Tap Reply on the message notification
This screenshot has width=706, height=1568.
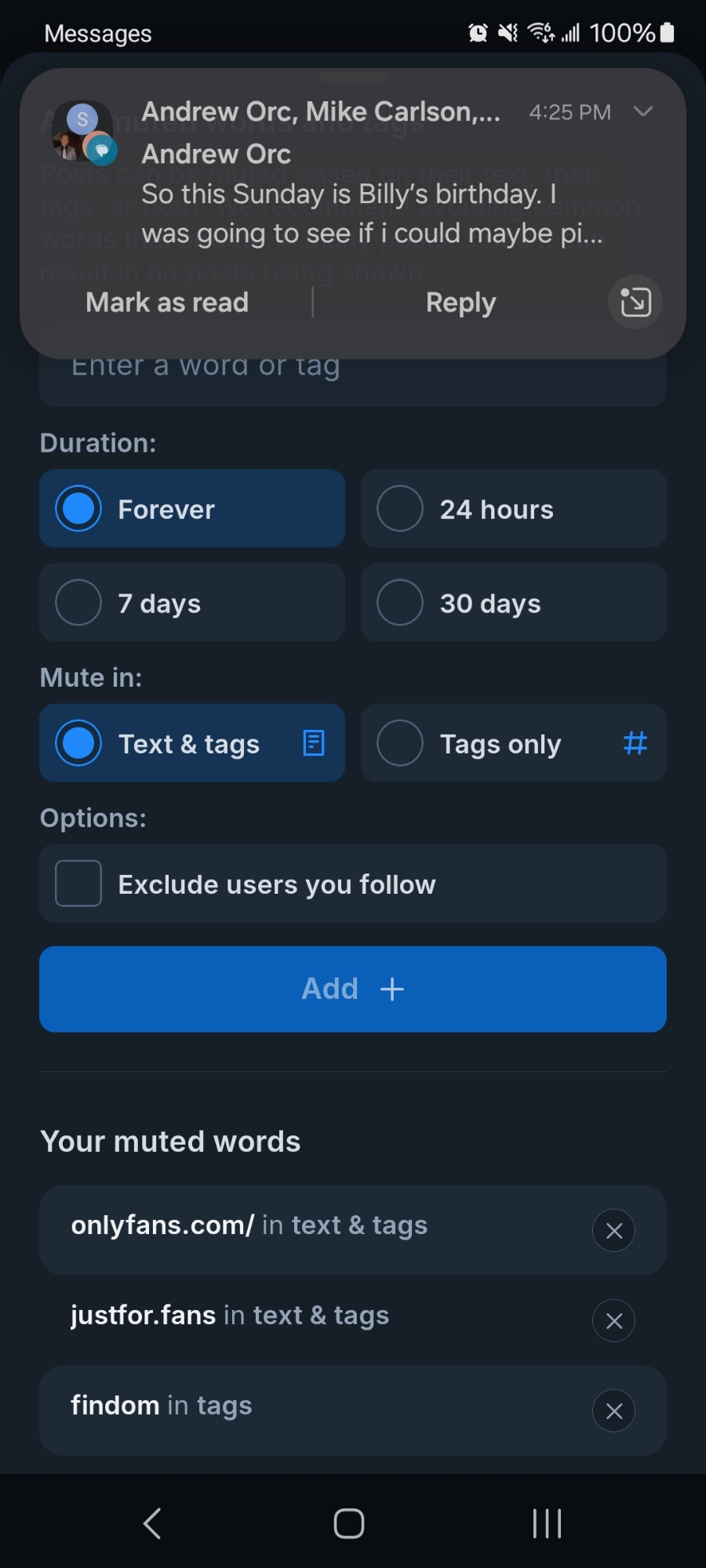coord(460,303)
